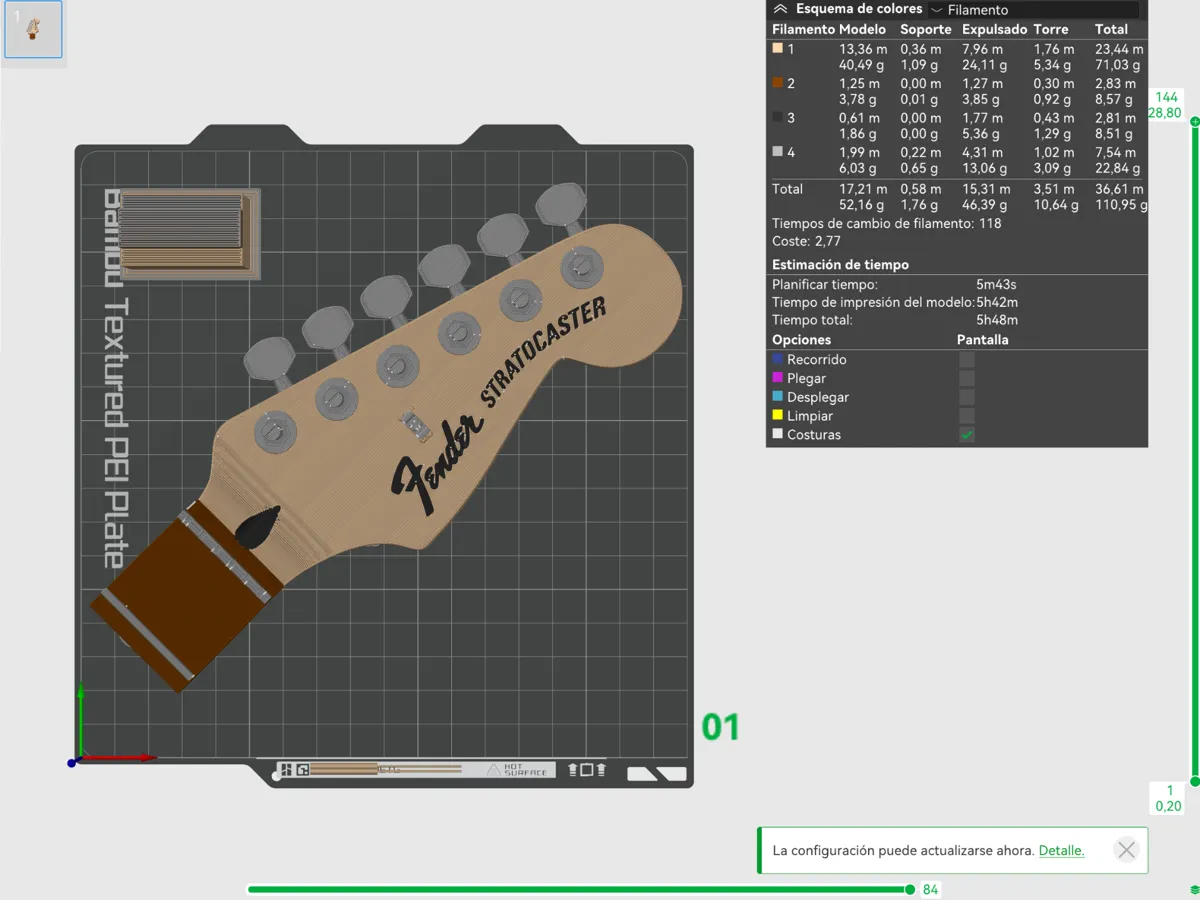Click Planificar tiempo value 5m43s

tap(996, 284)
